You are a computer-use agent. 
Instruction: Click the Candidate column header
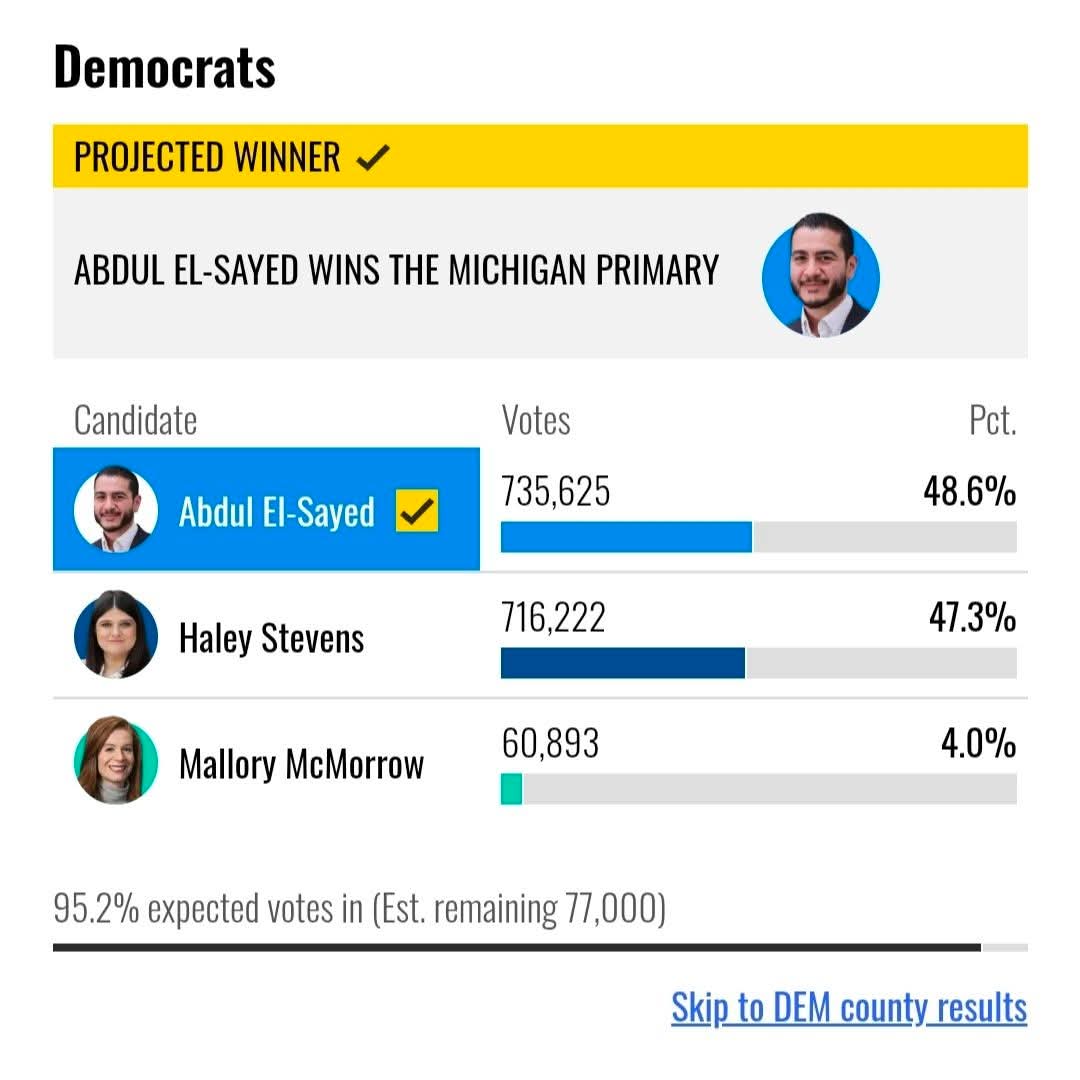pos(136,420)
